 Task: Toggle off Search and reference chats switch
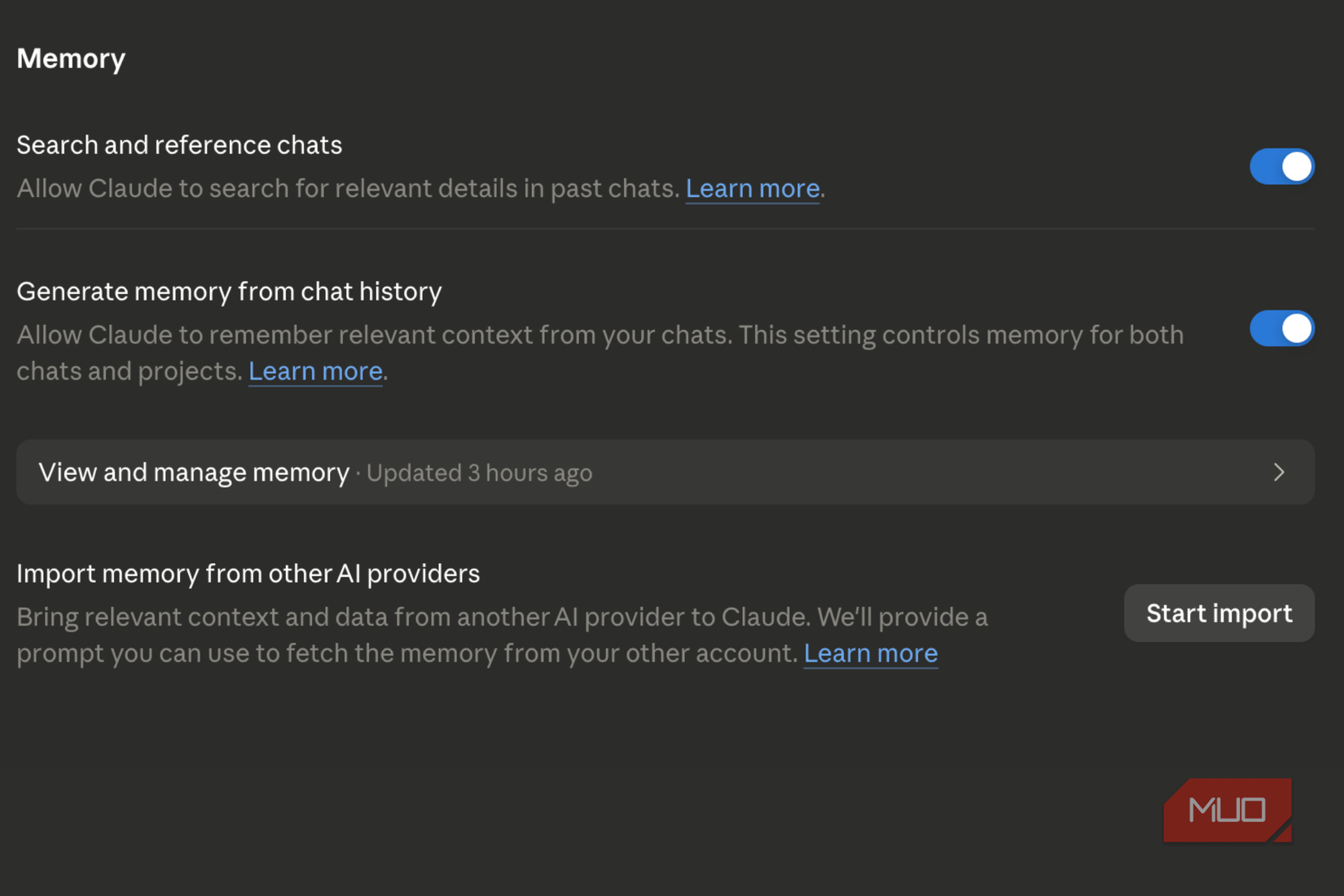click(x=1281, y=166)
